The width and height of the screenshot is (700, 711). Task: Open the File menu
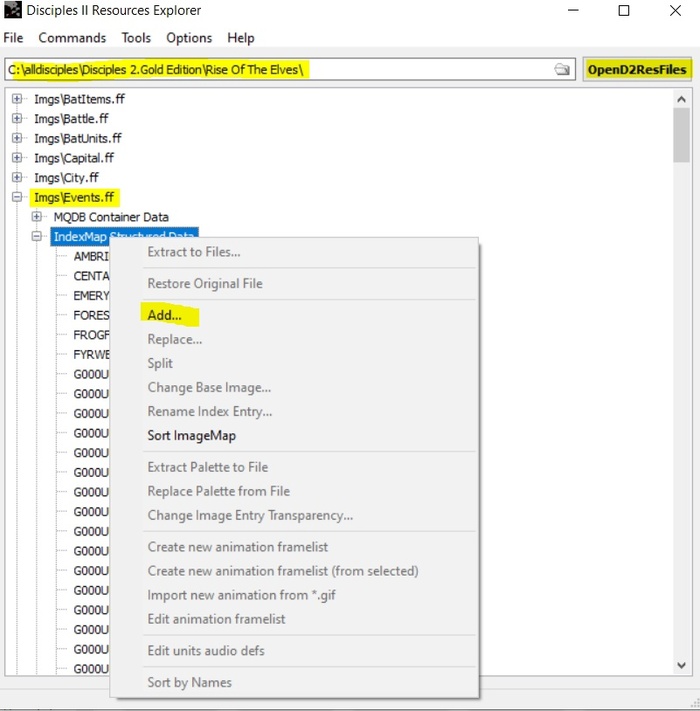pos(13,38)
